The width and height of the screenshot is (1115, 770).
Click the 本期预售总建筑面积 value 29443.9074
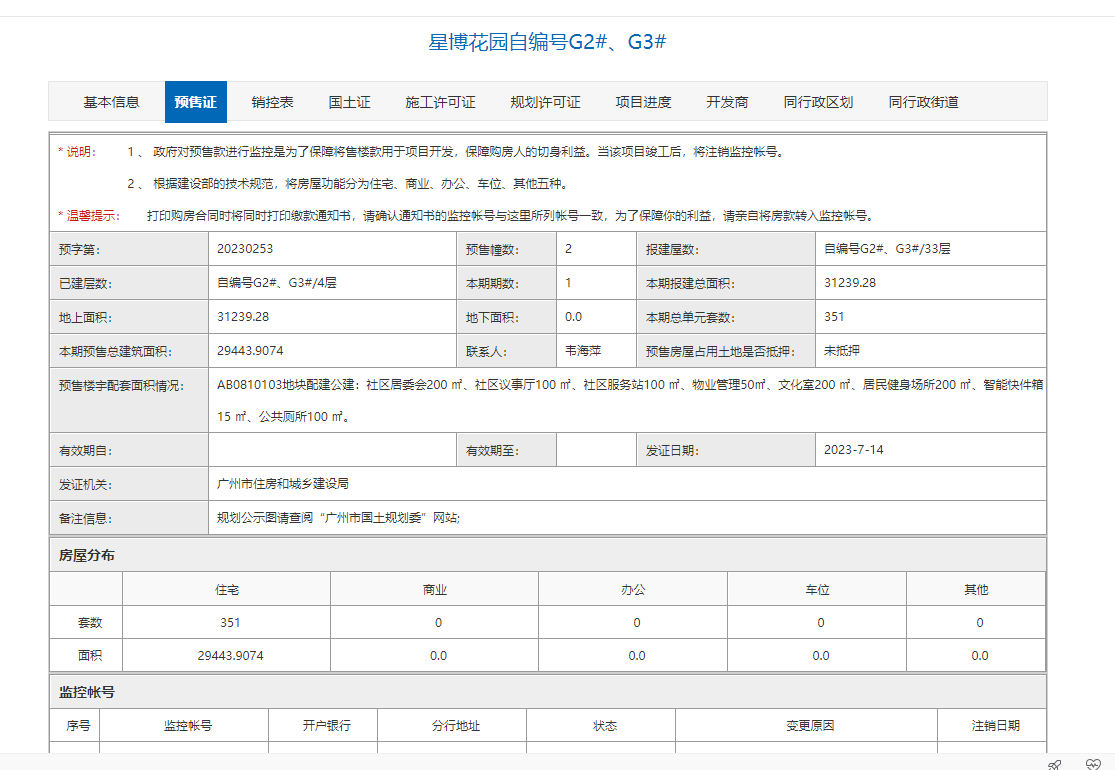[x=250, y=351]
